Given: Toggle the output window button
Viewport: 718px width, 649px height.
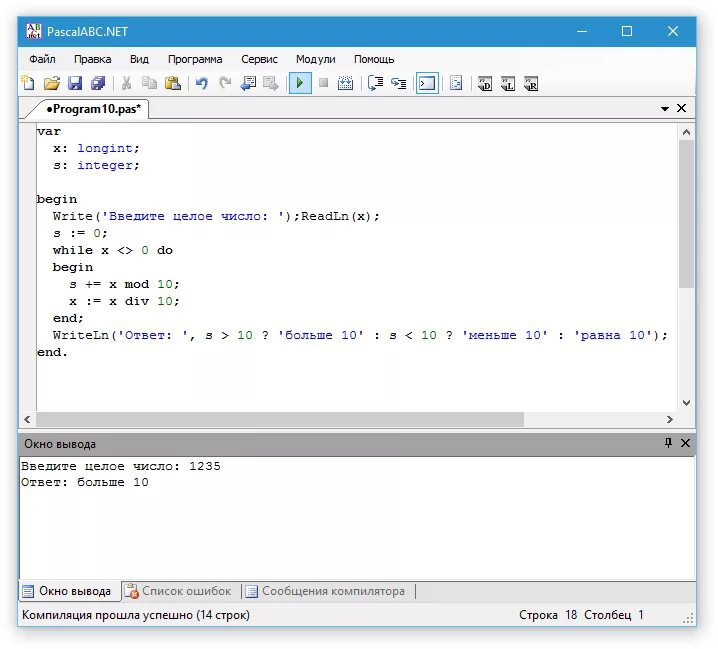Looking at the screenshot, I should coord(427,83).
